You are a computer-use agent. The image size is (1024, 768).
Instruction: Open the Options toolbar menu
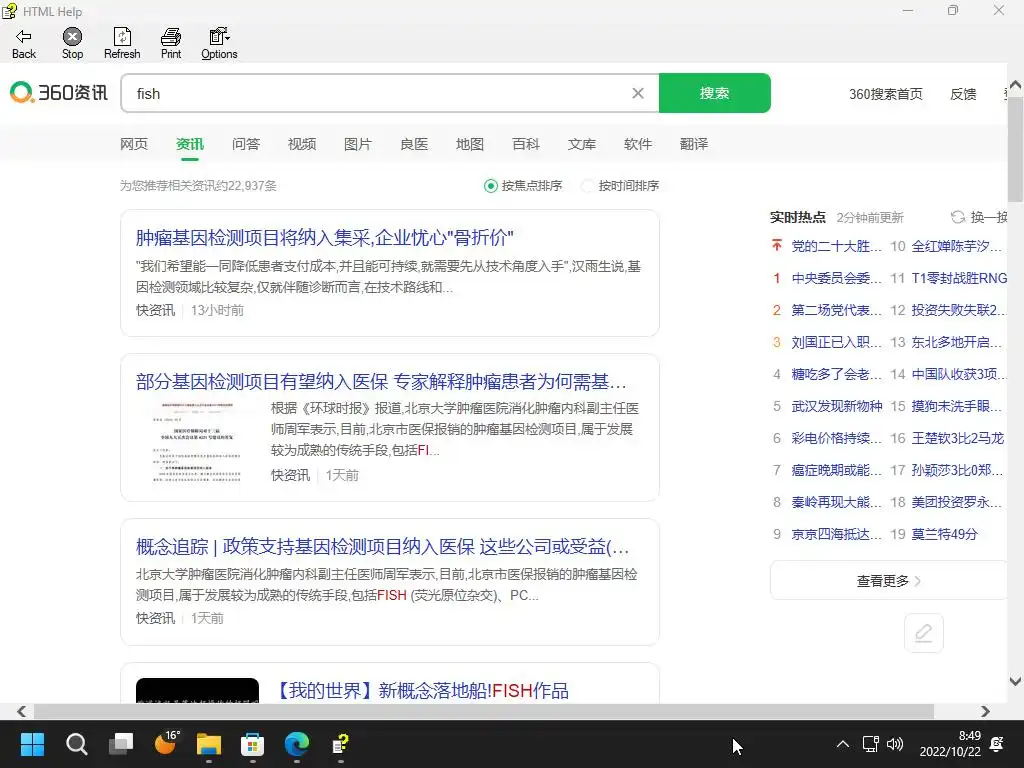click(219, 44)
